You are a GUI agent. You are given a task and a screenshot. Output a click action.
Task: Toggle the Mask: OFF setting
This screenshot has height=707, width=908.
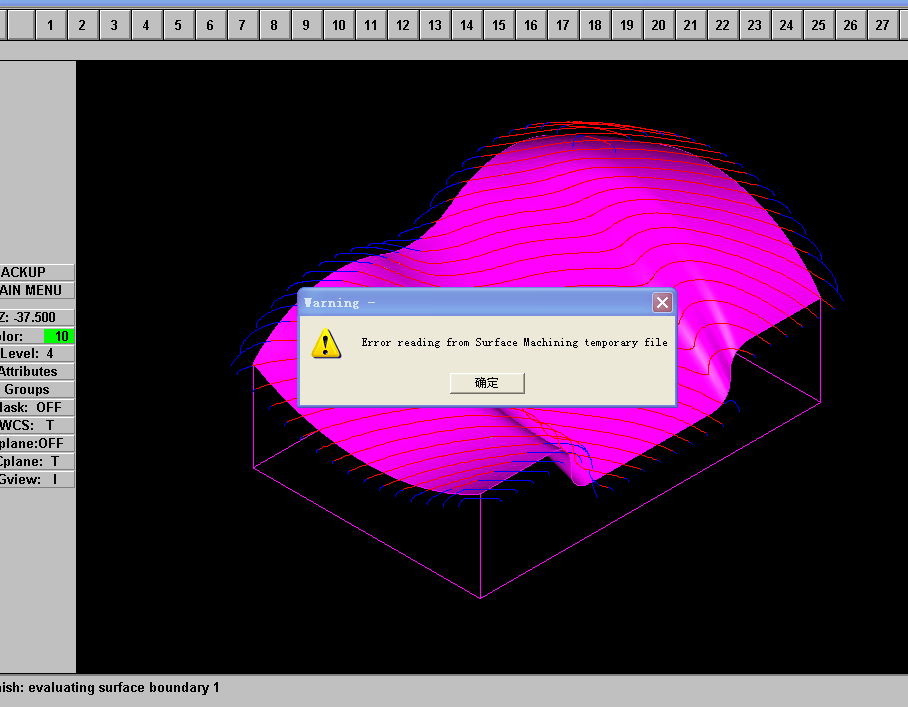37,407
